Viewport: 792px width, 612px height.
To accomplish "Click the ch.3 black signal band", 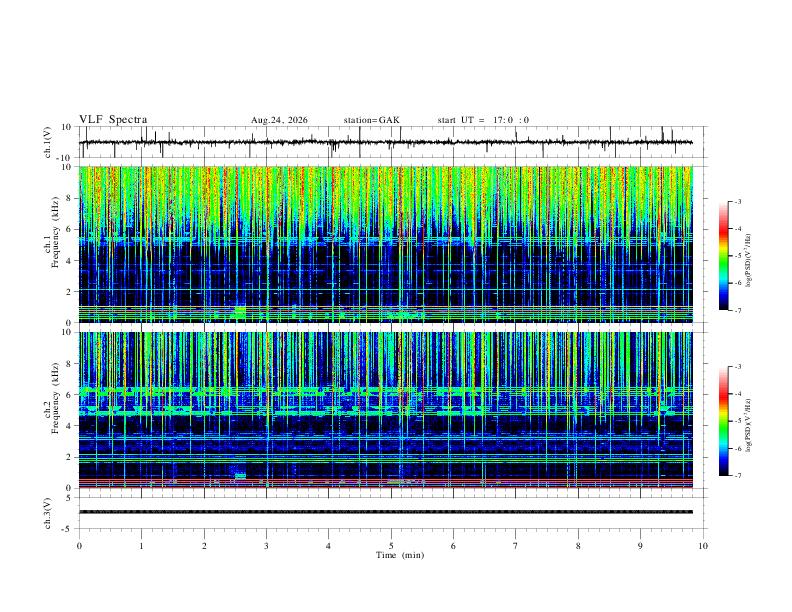I will [x=386, y=512].
